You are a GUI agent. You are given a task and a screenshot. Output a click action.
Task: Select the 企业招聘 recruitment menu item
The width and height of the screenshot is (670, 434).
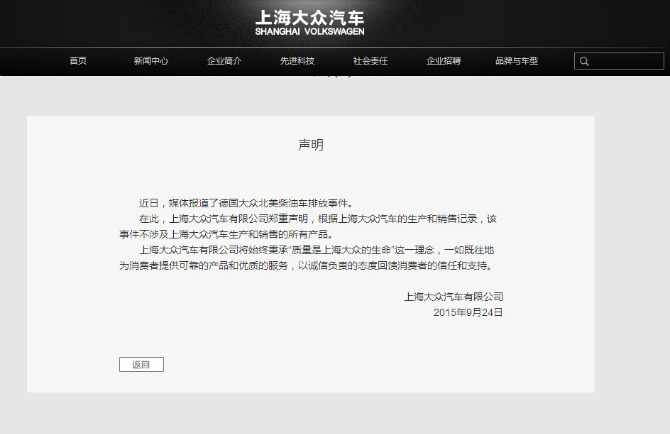tap(444, 61)
